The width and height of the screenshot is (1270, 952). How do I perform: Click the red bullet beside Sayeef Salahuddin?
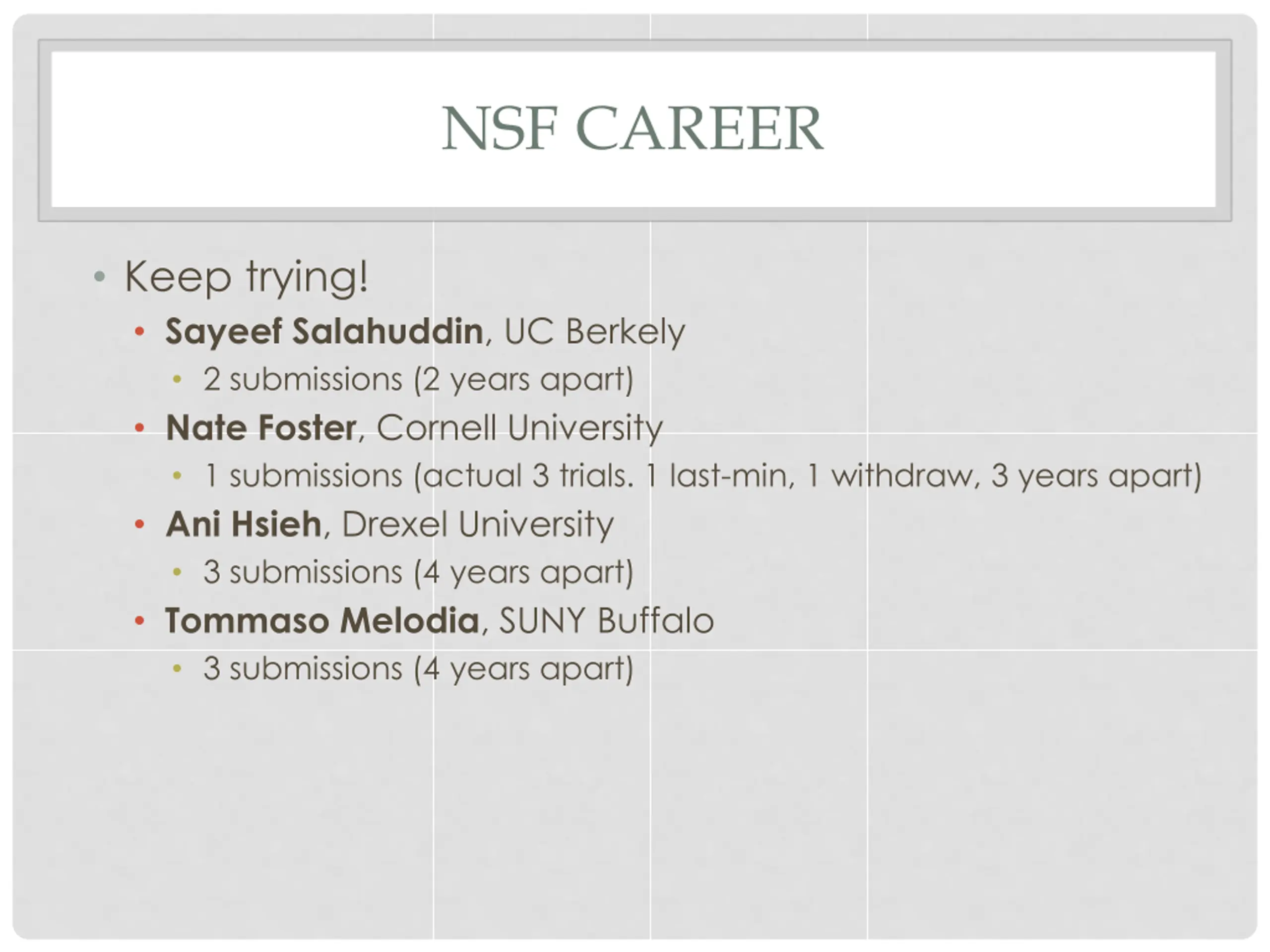click(x=139, y=331)
